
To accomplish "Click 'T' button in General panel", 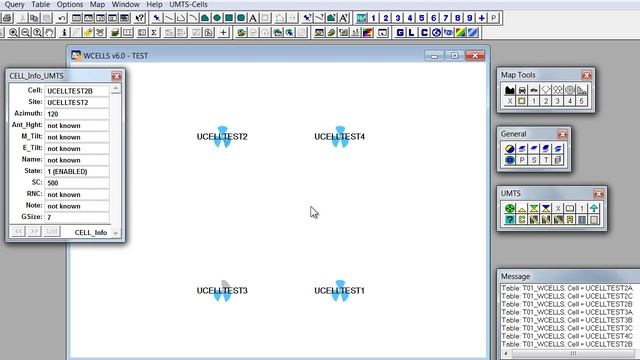I will [x=546, y=160].
